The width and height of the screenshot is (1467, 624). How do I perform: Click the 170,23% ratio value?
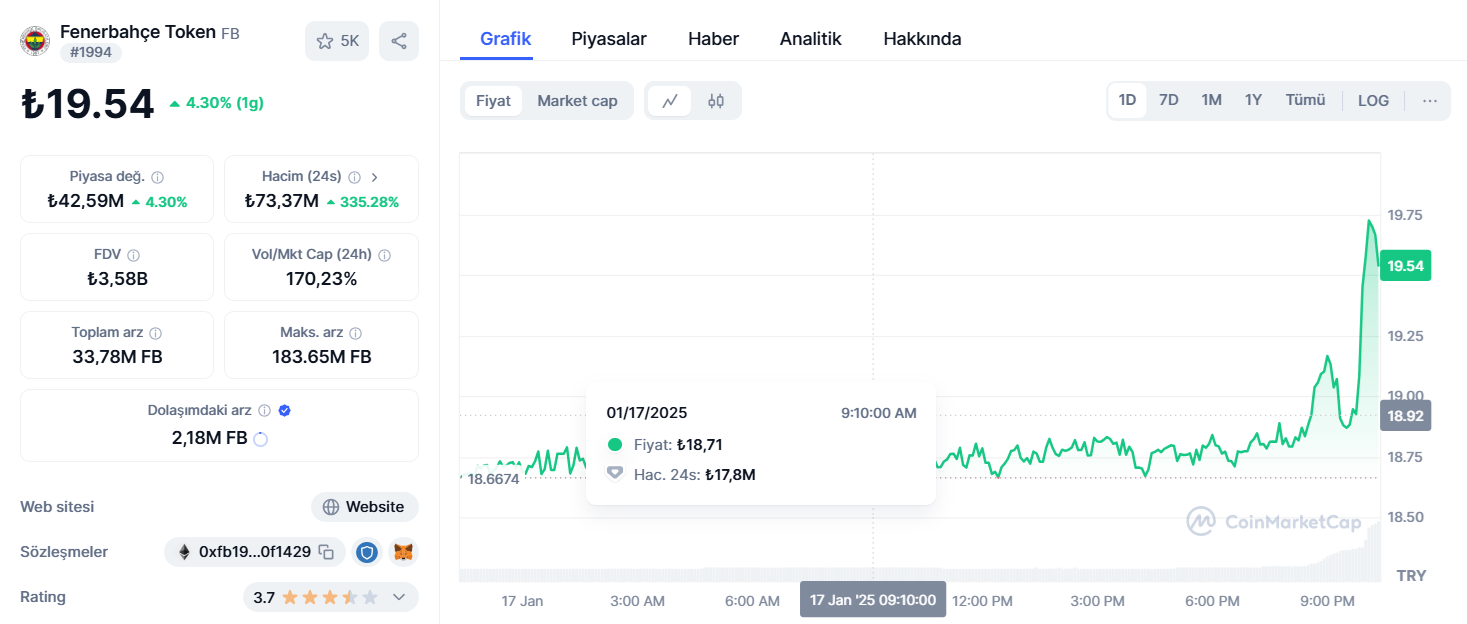(x=321, y=279)
